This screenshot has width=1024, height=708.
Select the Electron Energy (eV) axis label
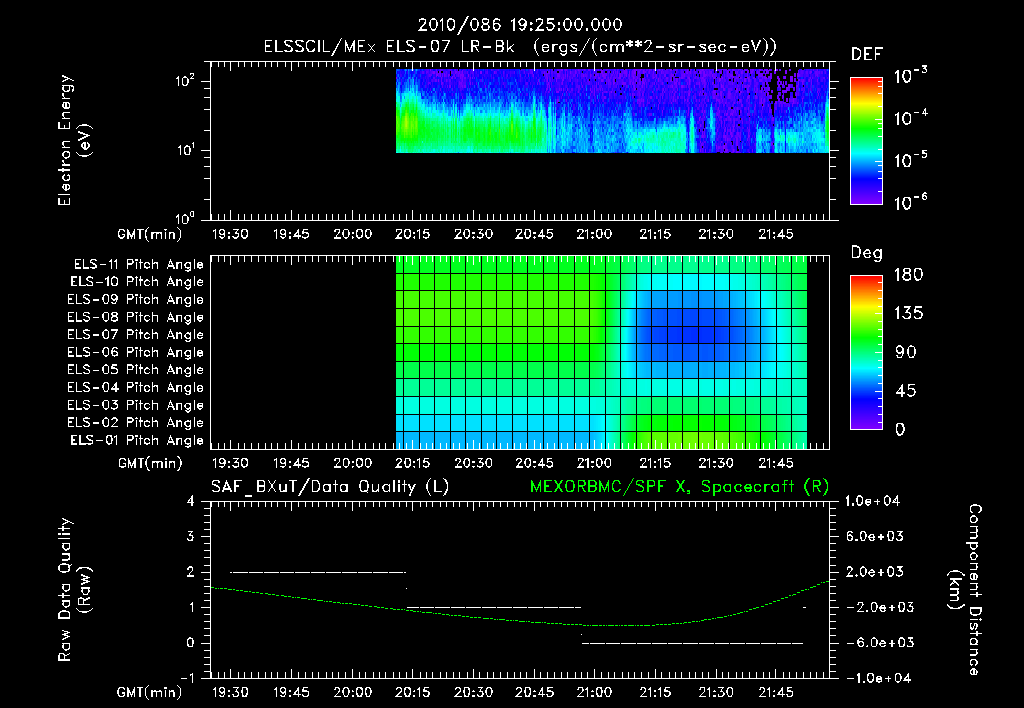[74, 140]
